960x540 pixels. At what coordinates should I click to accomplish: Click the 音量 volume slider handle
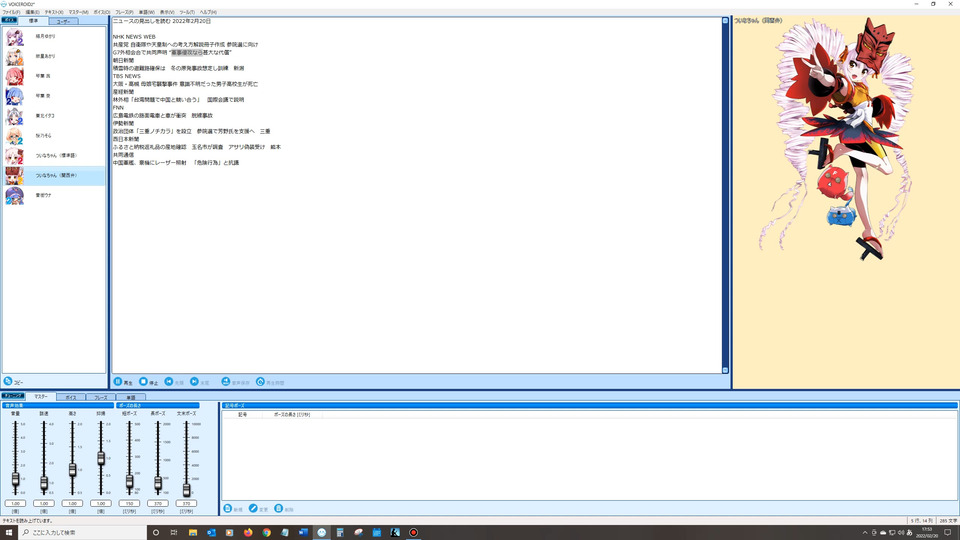click(15, 479)
